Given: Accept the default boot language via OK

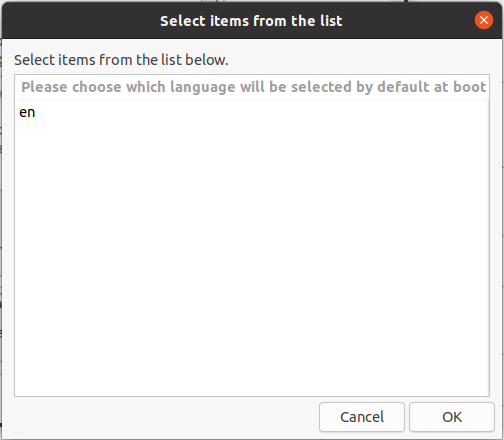Looking at the screenshot, I should [452, 417].
